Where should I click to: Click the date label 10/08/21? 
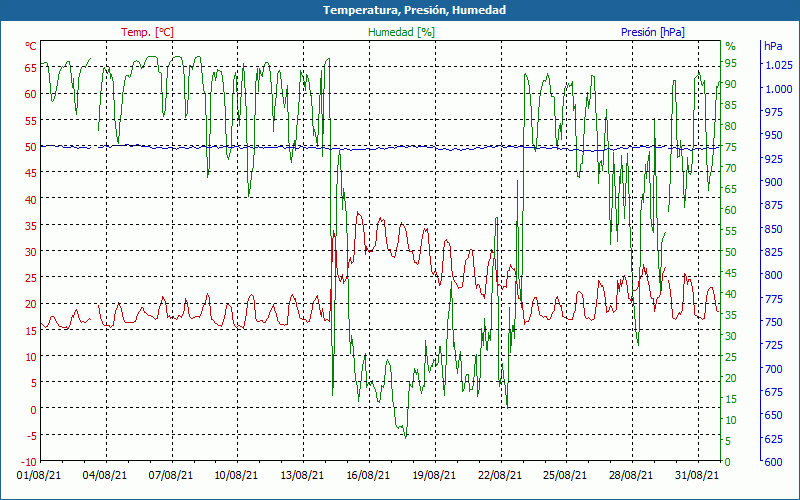tap(236, 475)
